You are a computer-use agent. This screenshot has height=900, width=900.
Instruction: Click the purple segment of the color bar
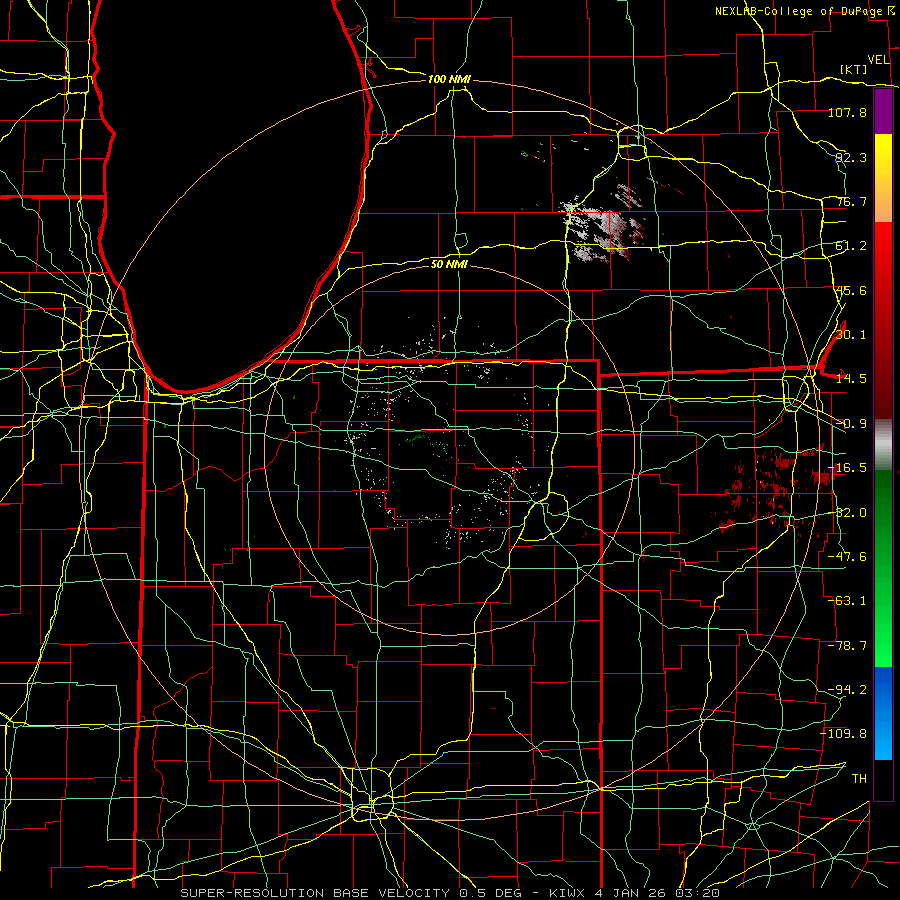coord(883,111)
